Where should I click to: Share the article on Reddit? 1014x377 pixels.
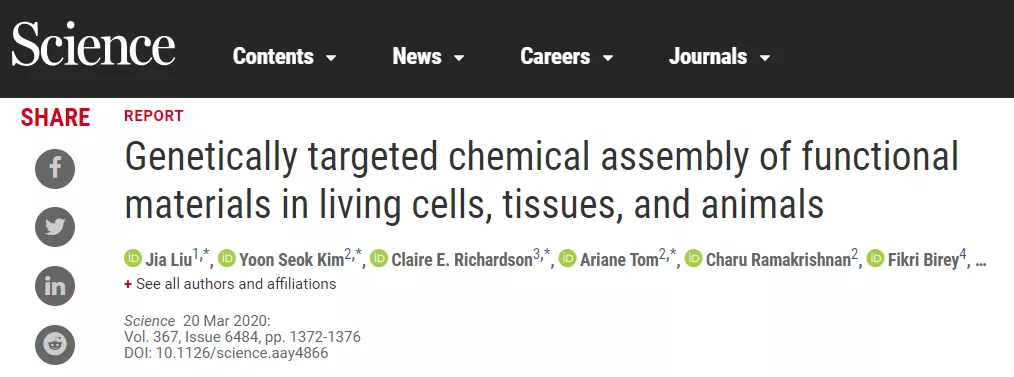point(55,345)
